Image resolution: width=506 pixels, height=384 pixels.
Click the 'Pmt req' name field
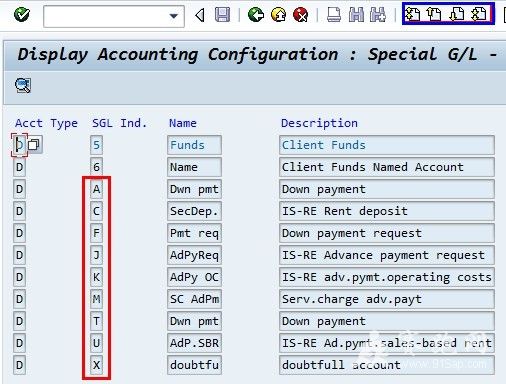194,233
